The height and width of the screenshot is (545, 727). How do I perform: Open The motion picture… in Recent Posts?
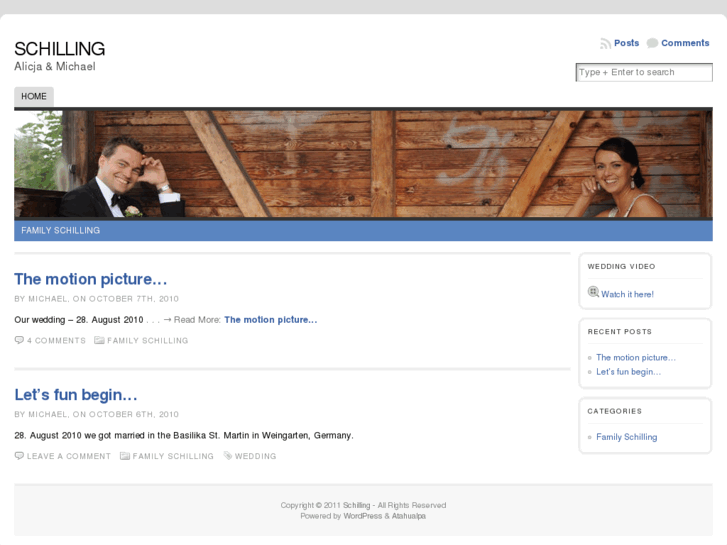click(636, 358)
